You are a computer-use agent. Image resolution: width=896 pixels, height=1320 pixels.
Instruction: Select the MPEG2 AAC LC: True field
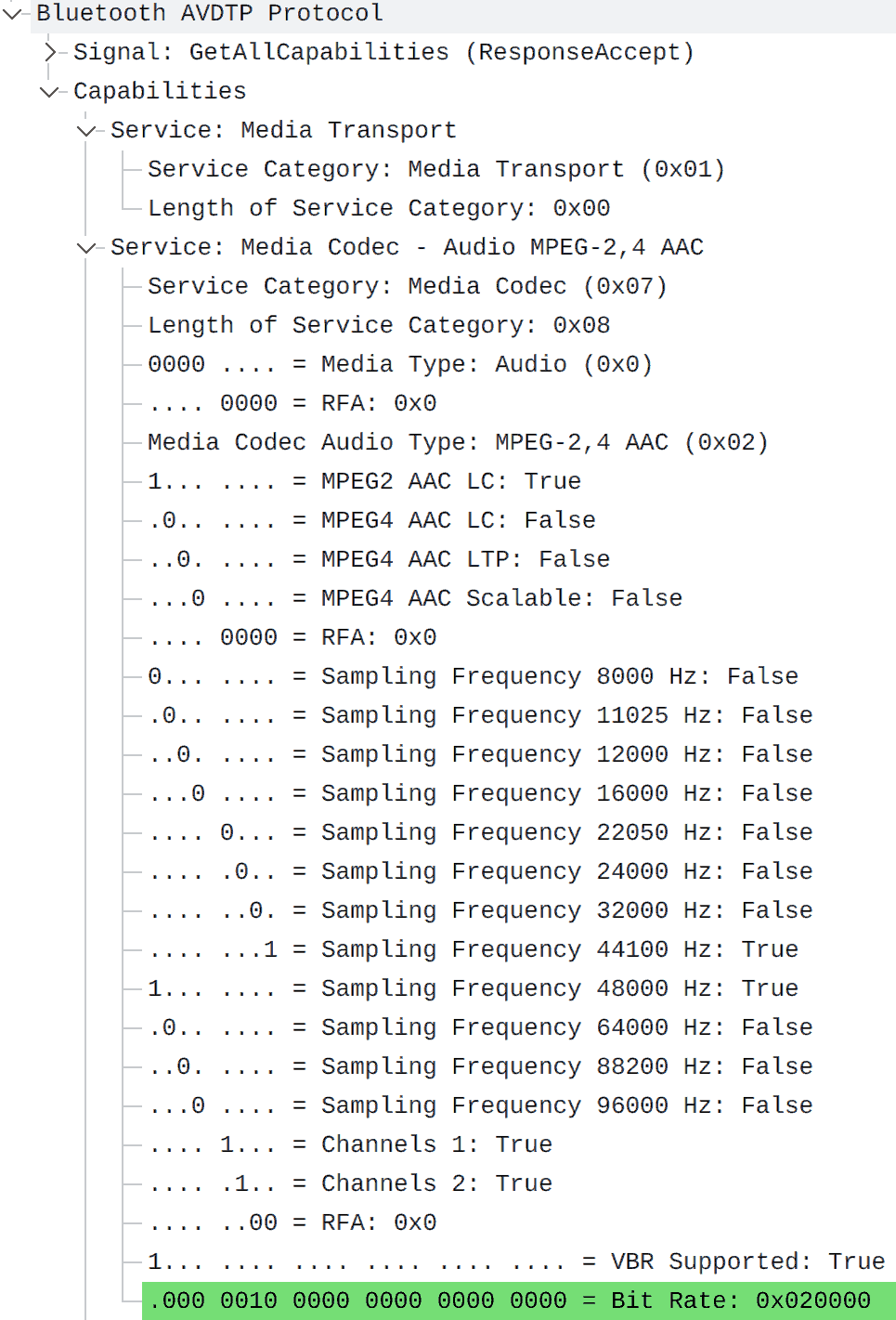point(362,480)
